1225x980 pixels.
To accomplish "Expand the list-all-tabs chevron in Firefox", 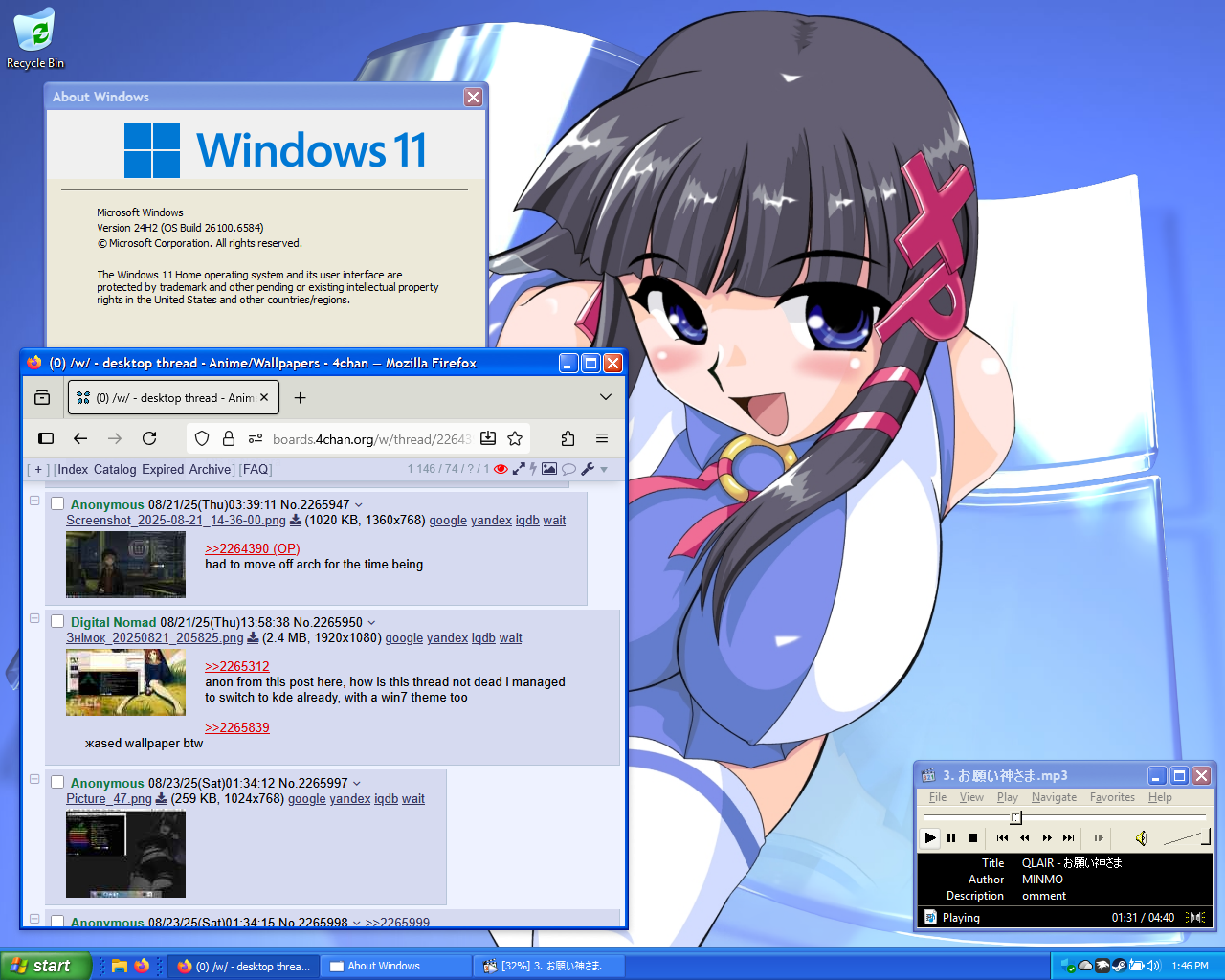I will pos(606,397).
